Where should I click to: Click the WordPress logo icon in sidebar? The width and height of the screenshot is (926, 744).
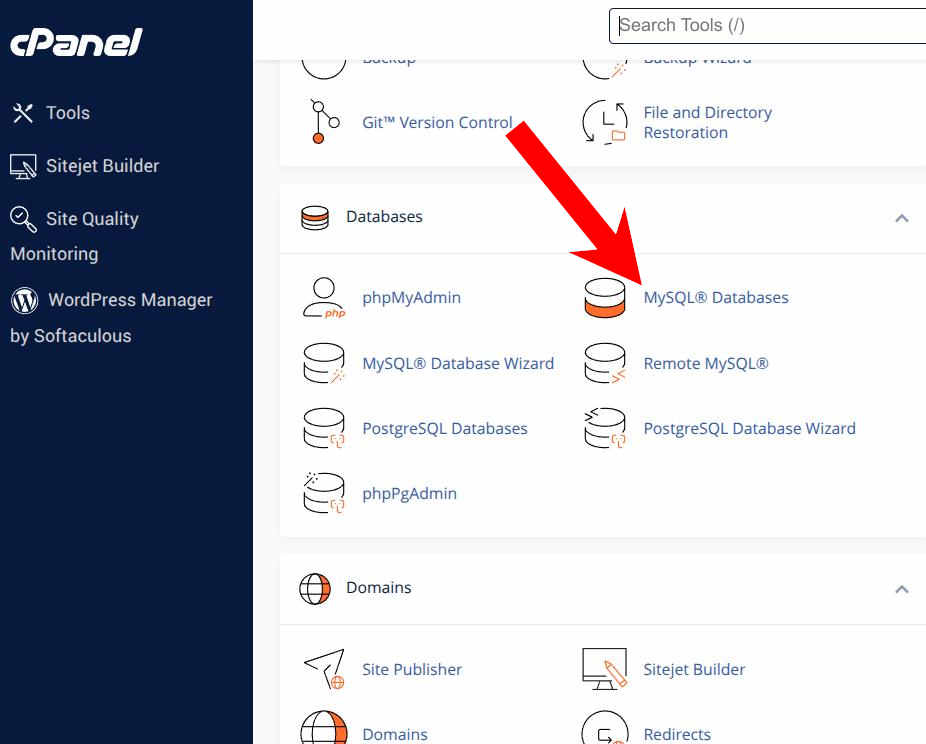coord(25,300)
